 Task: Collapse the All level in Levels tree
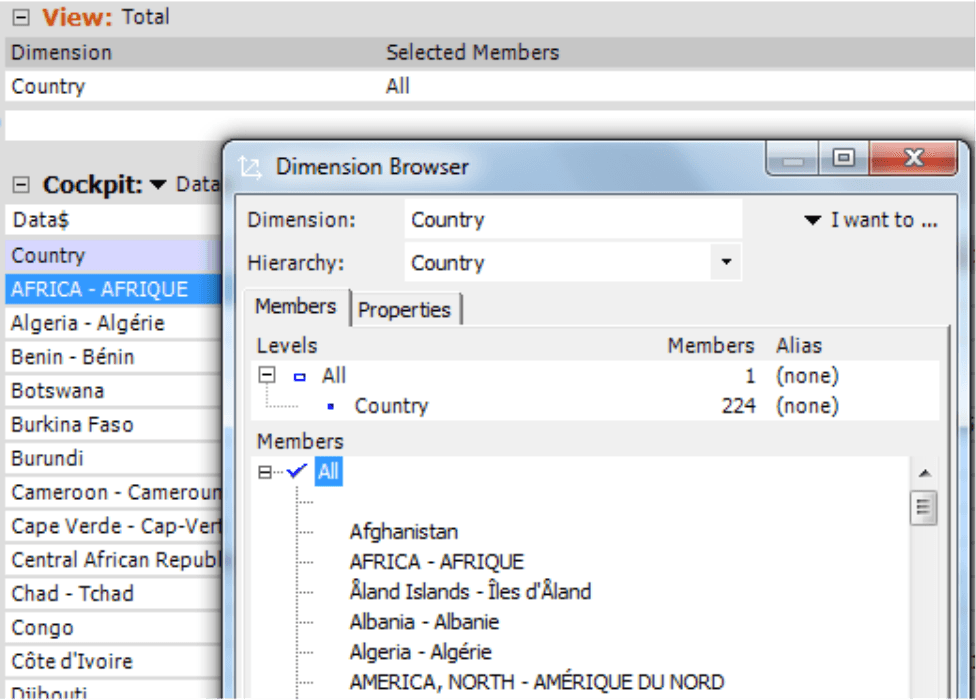pos(267,375)
